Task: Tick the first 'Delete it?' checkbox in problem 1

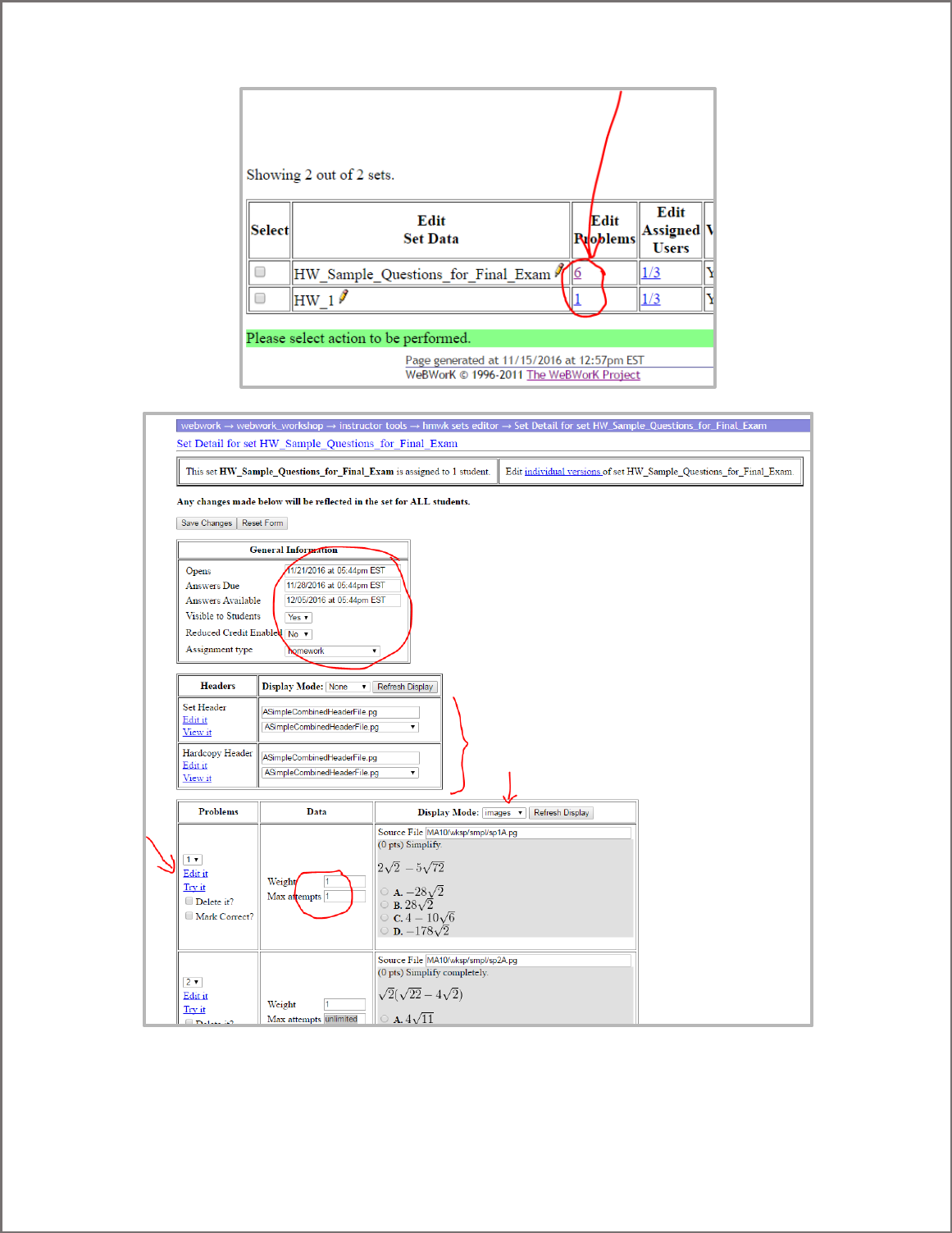Action: tap(189, 901)
